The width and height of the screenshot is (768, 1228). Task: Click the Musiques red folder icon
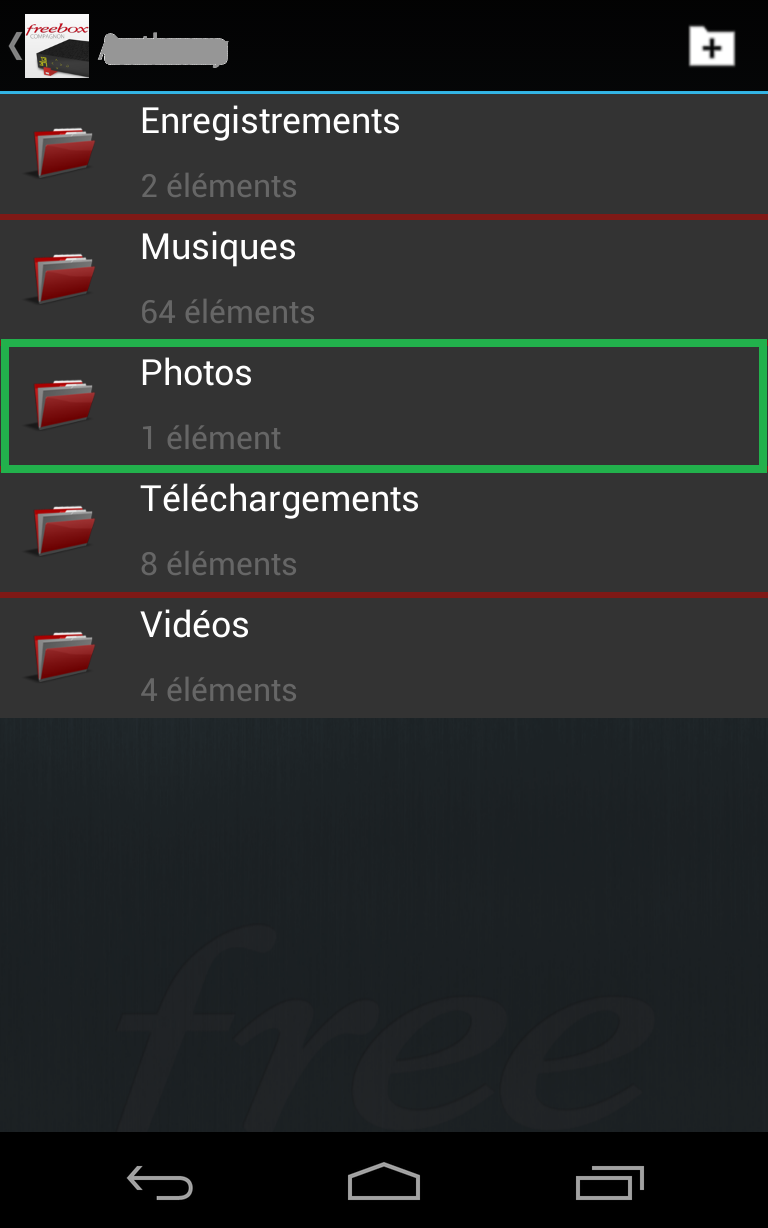pyautogui.click(x=63, y=278)
